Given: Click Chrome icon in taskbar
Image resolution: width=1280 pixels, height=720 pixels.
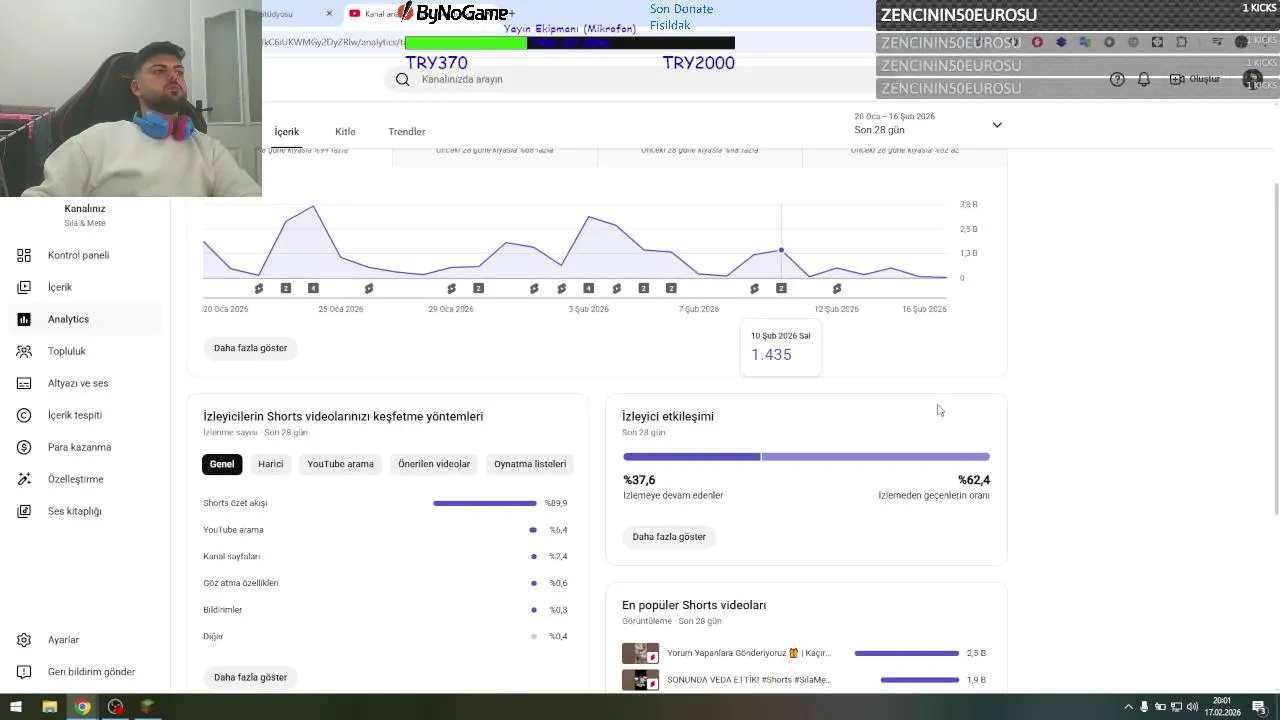Looking at the screenshot, I should tap(82, 707).
